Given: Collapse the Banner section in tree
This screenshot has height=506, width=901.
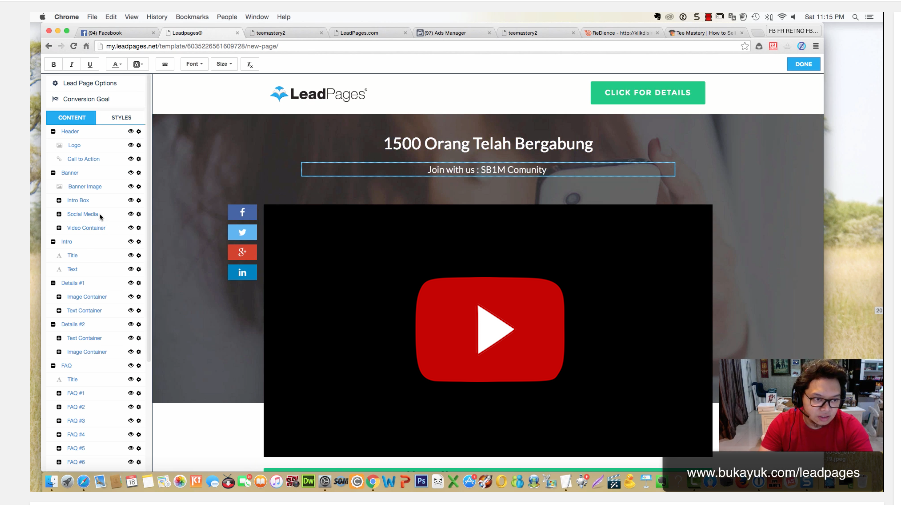Looking at the screenshot, I should [x=53, y=173].
